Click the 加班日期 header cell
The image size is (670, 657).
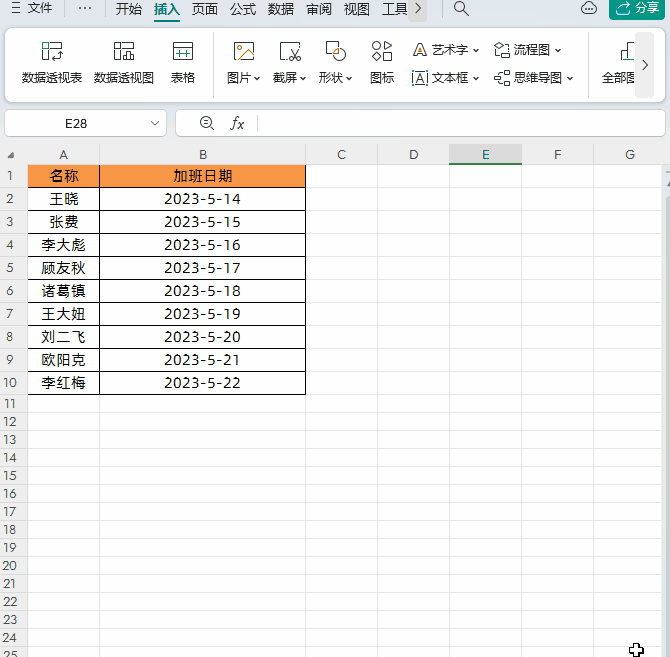point(203,176)
